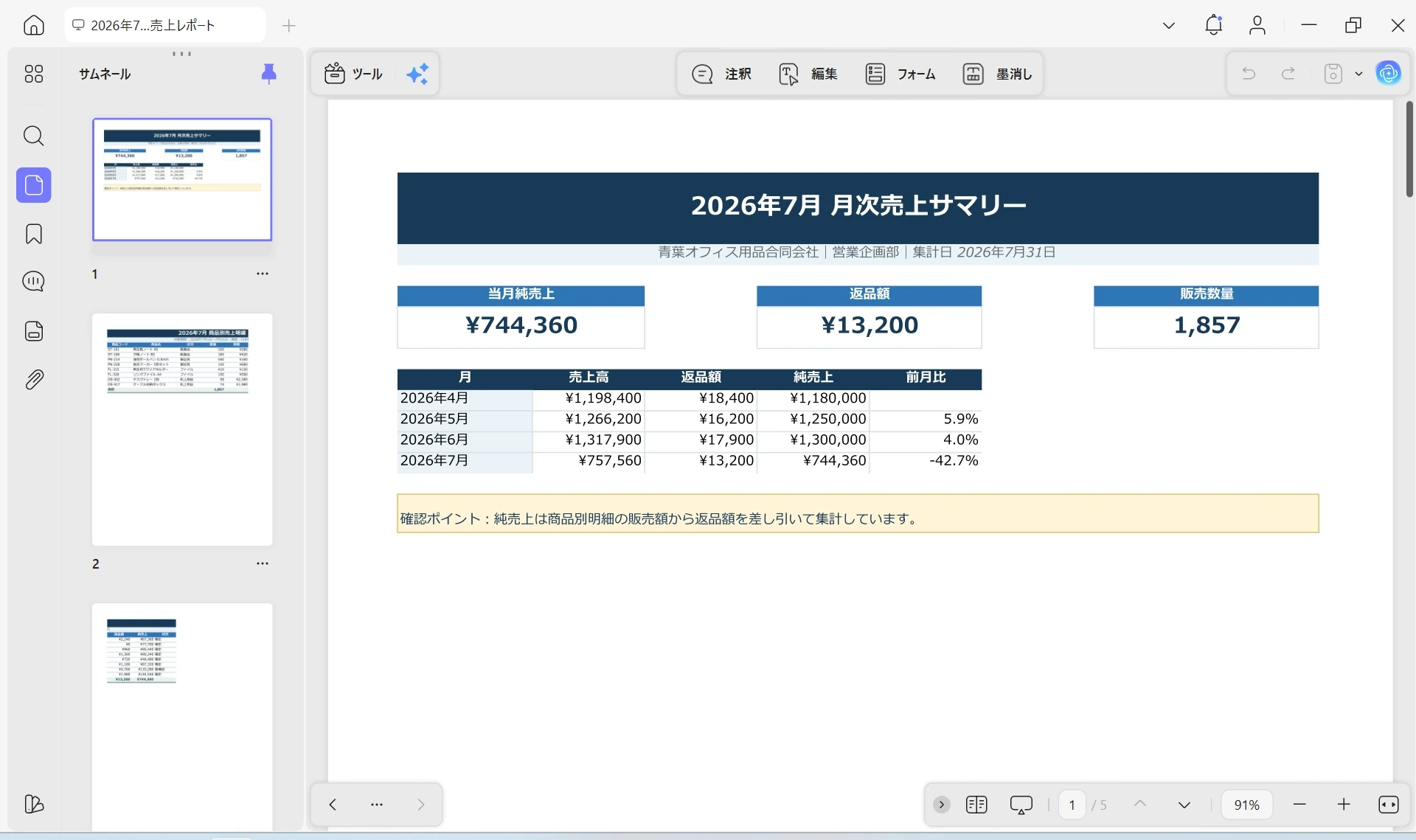Toggle the pin on the サムネール panel
The width and height of the screenshot is (1416, 840).
click(x=269, y=74)
